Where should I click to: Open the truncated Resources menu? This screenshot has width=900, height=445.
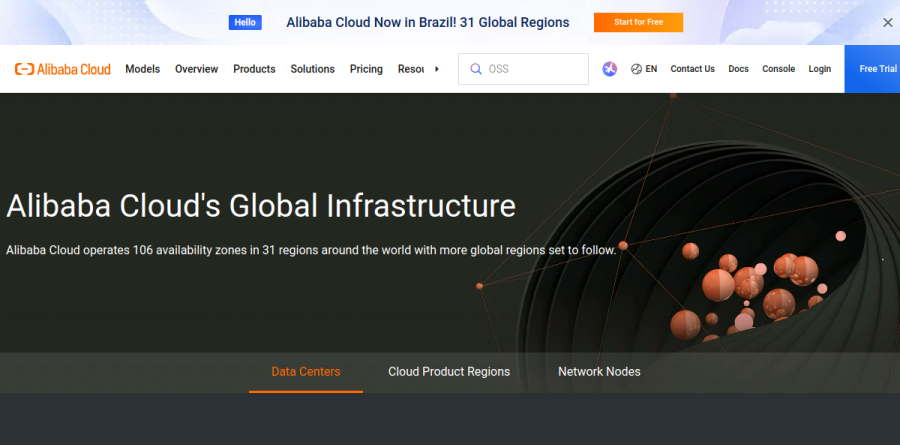(411, 69)
